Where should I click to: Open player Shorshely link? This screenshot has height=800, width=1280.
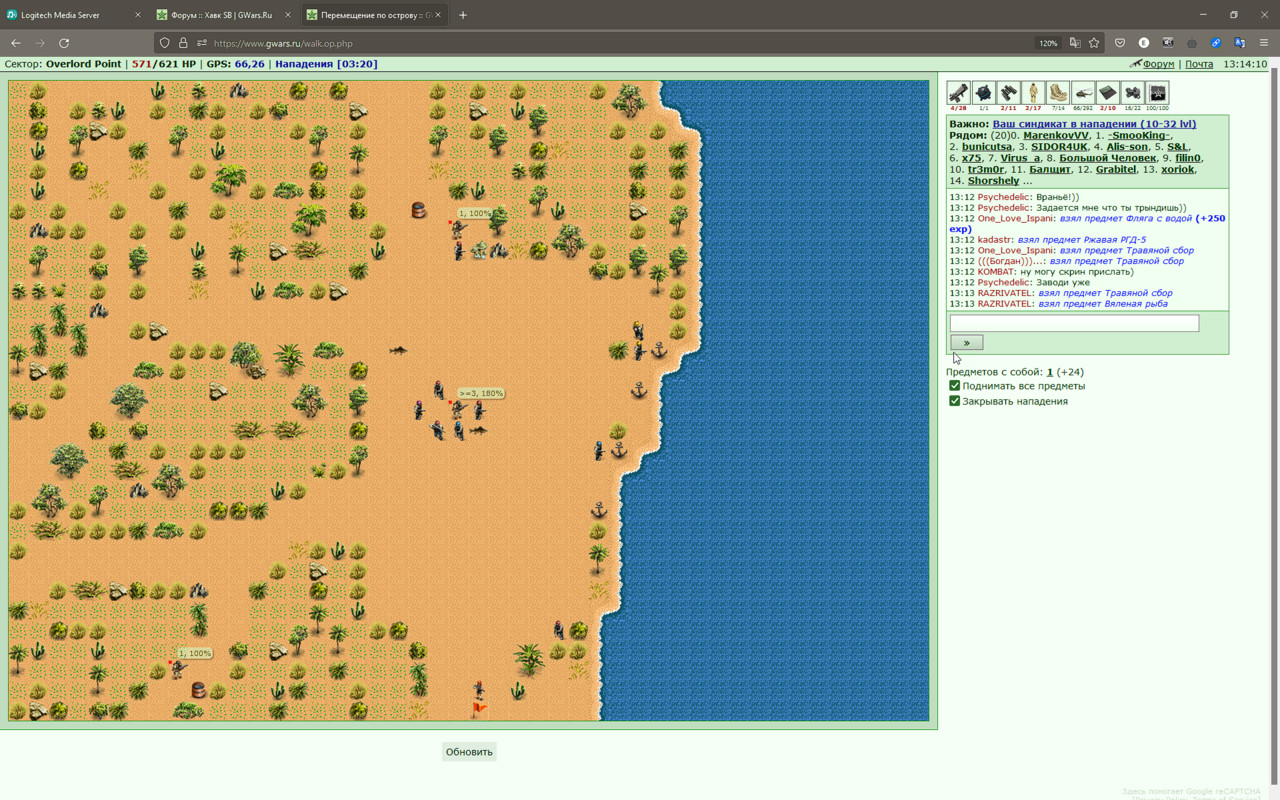(x=993, y=181)
